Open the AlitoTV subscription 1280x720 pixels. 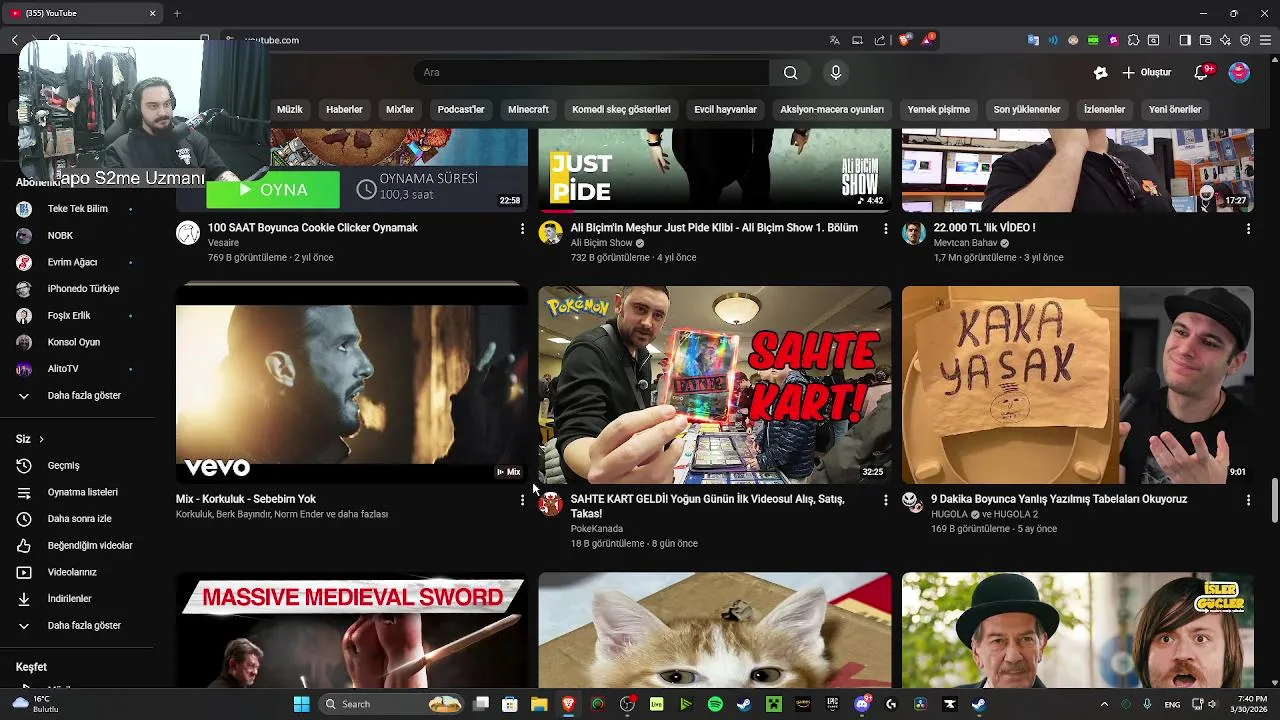(63, 369)
